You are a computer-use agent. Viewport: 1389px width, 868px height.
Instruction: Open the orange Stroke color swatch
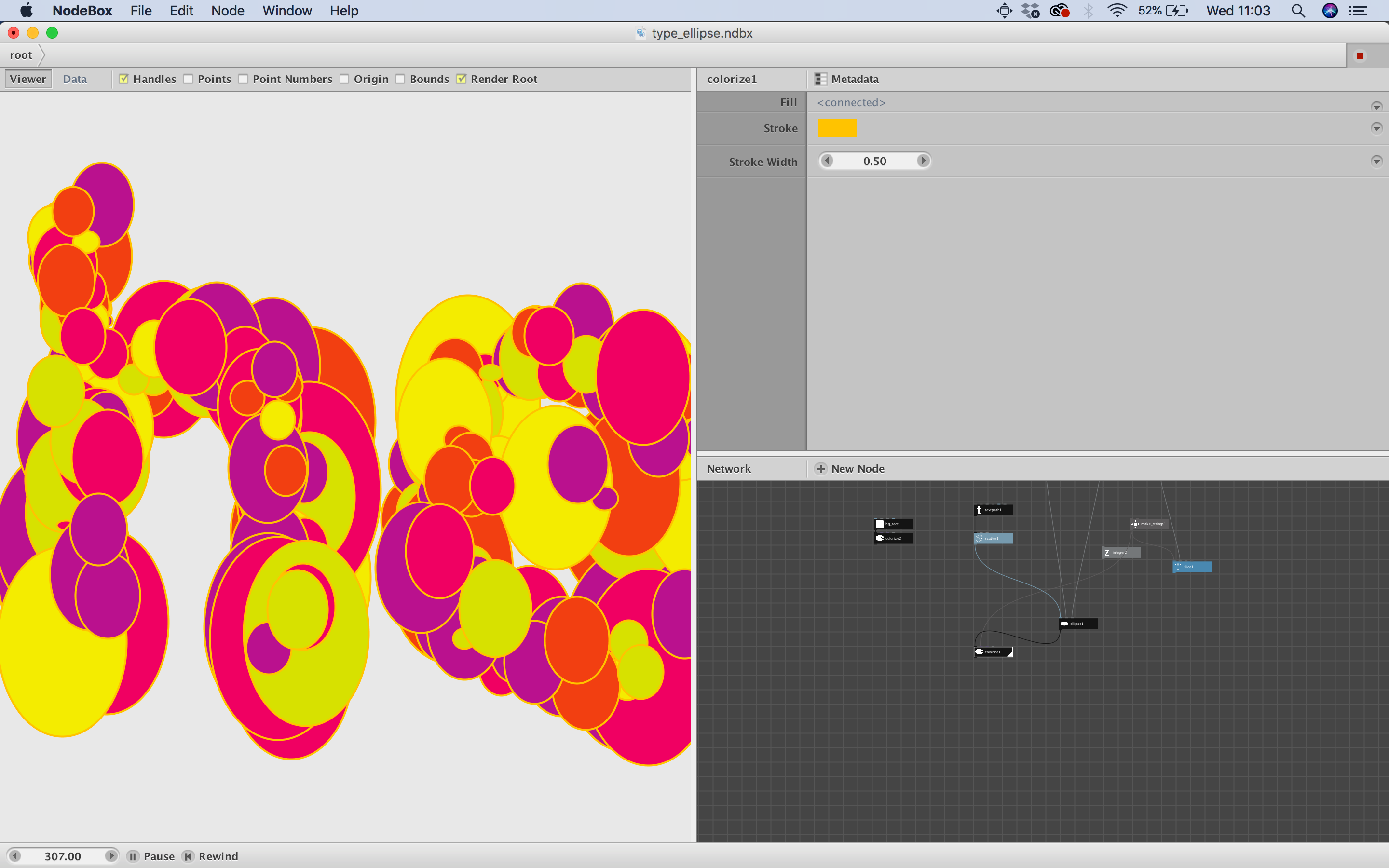pyautogui.click(x=836, y=128)
